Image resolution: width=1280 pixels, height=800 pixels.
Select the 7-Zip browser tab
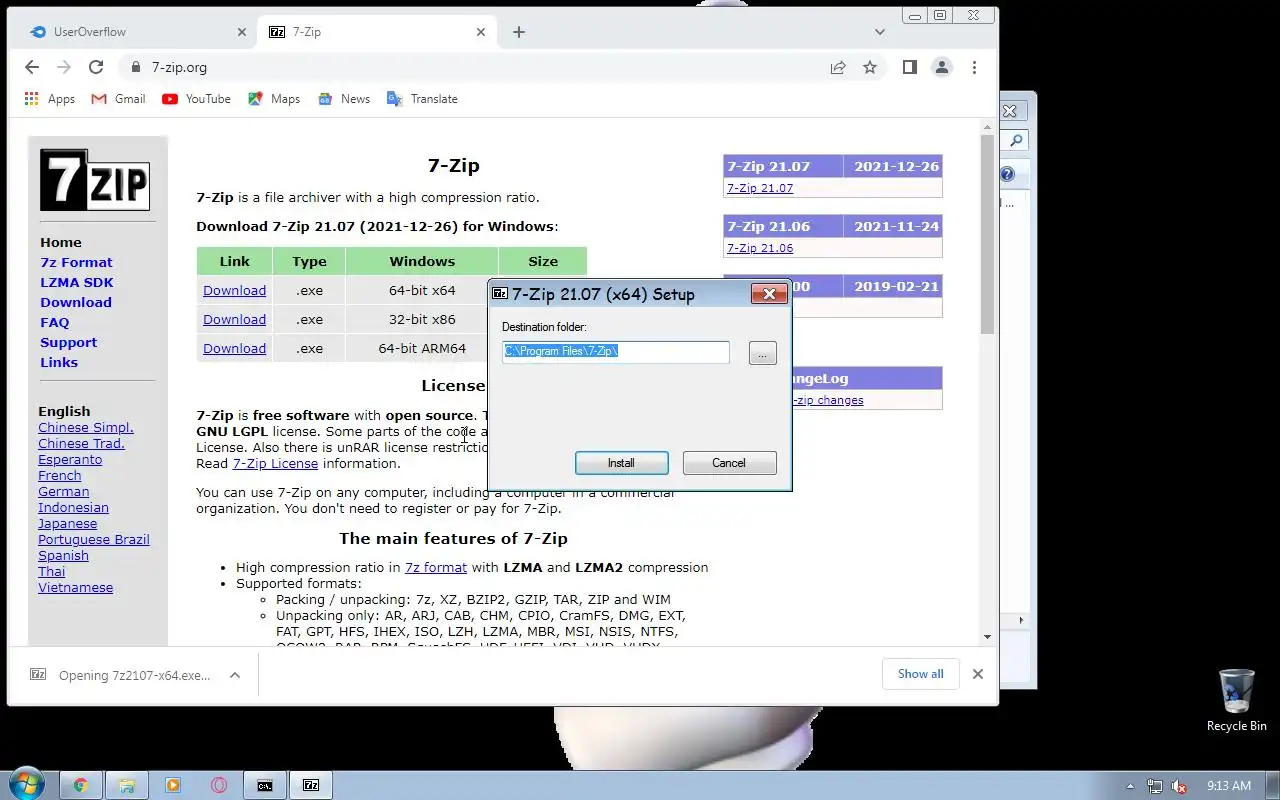[x=376, y=32]
